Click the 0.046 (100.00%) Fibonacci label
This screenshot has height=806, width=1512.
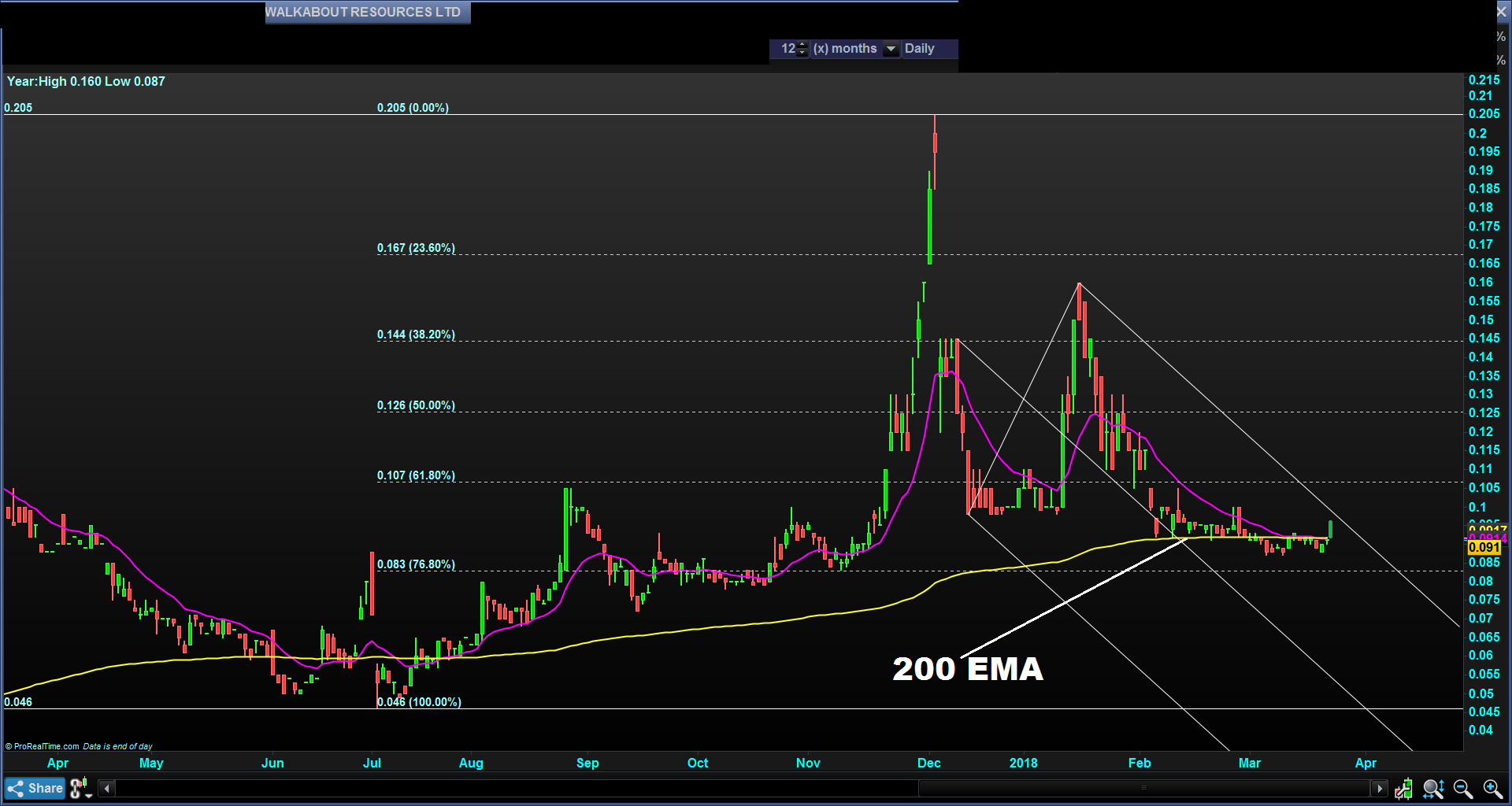[x=419, y=702]
